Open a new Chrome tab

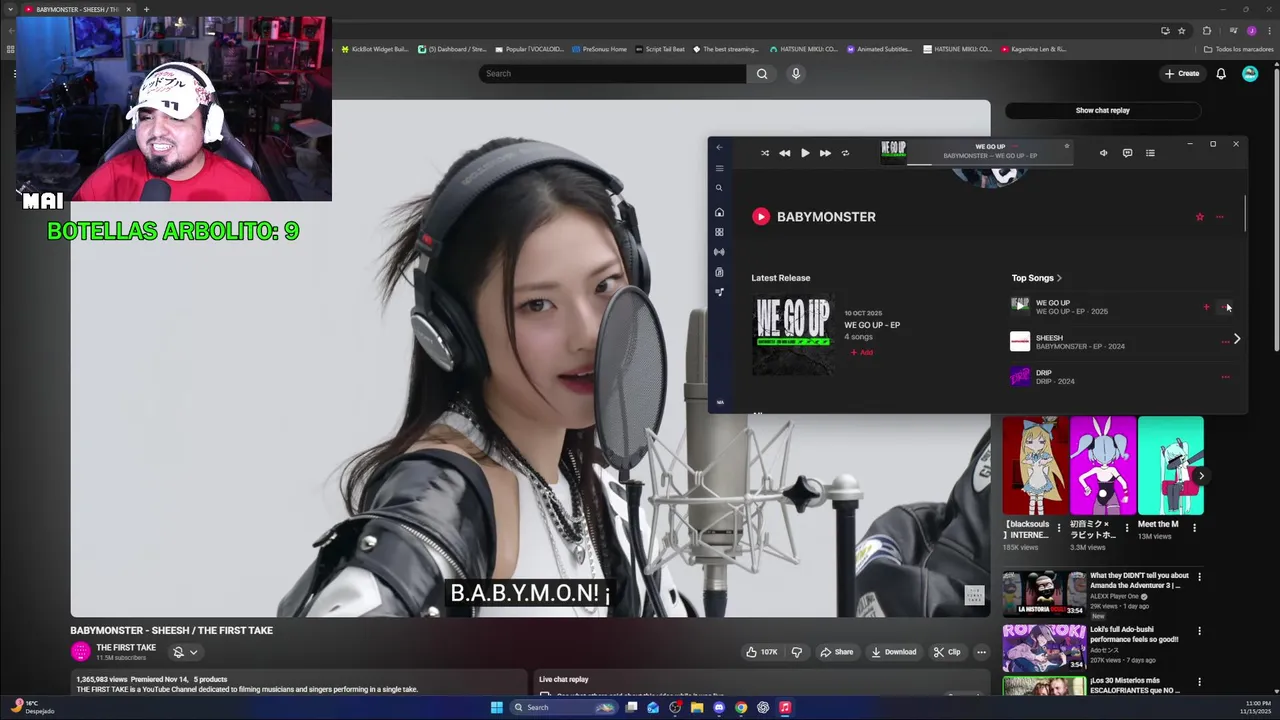coord(146,9)
